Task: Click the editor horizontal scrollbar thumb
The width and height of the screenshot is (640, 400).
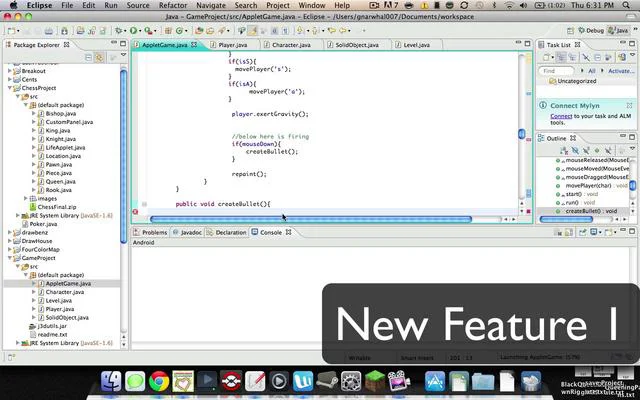Action: [x=311, y=220]
